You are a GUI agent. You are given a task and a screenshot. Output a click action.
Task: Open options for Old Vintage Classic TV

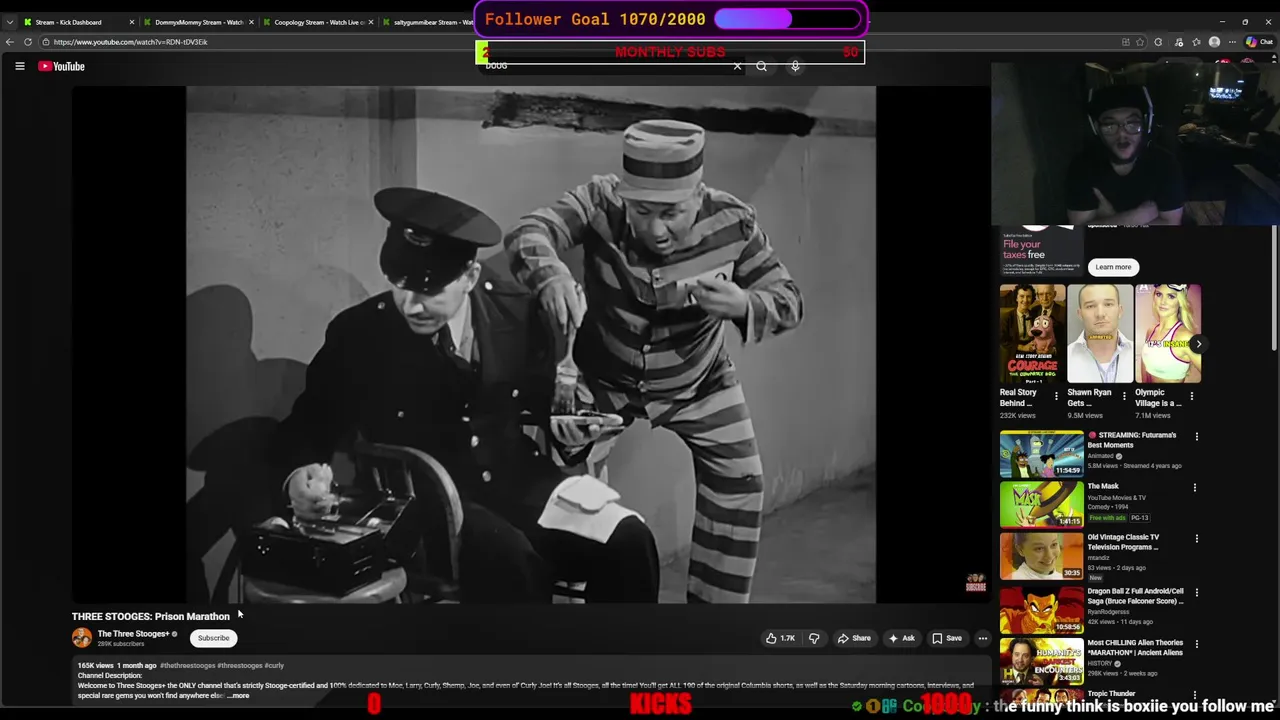1196,538
